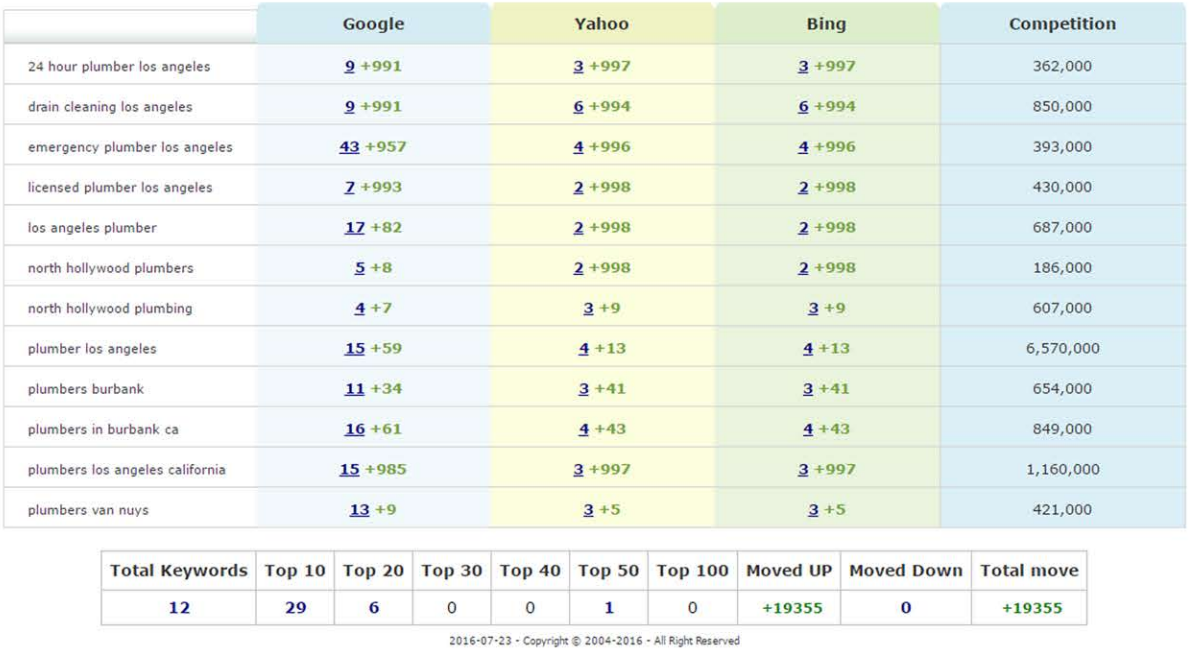Image resolution: width=1189 pixels, height=655 pixels.
Task: Click Bing rank 3 for plumbers burbank
Action: point(808,388)
